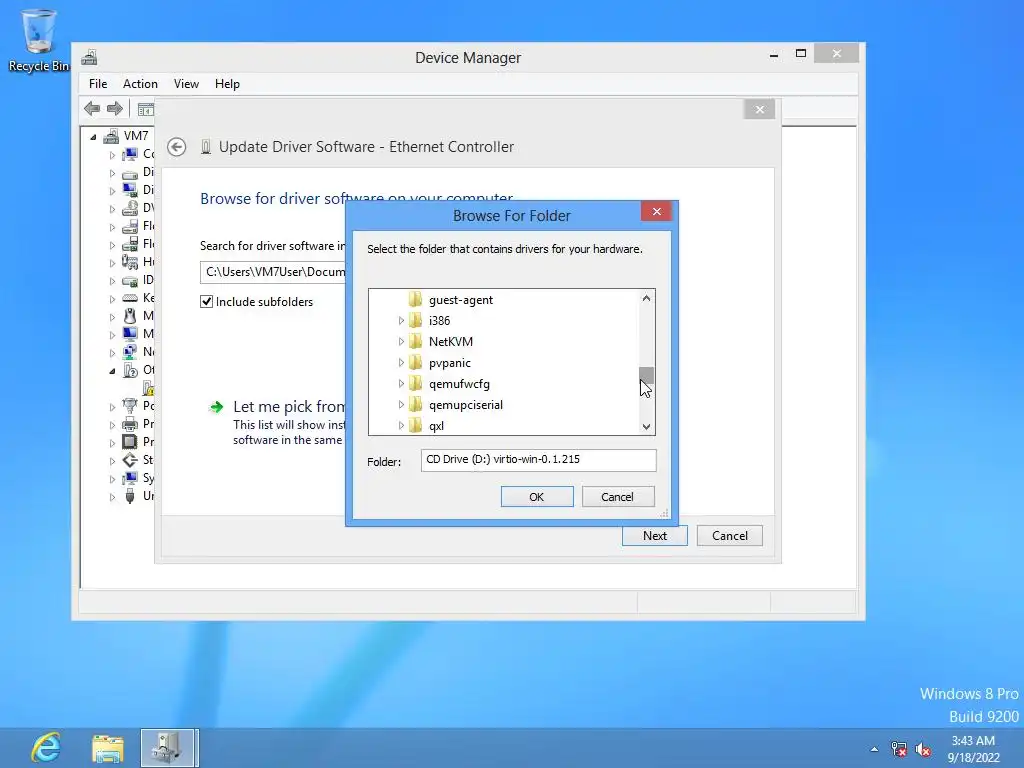Viewport: 1024px width, 768px height.
Task: Click the Universal Serial Bus icon in tree
Action: click(131, 496)
